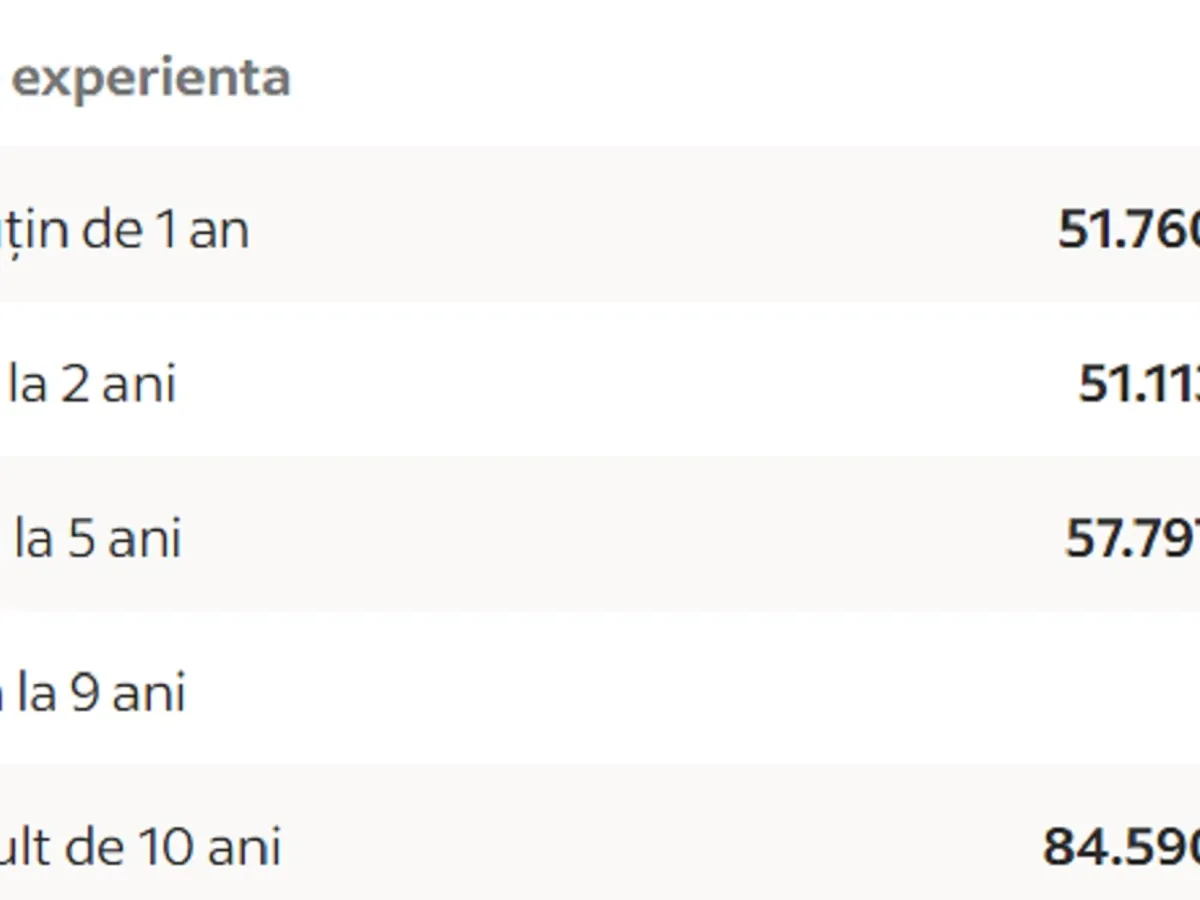The width and height of the screenshot is (1200, 900).
Task: Select the 'țin de 1 an' row label
Action: coord(124,230)
